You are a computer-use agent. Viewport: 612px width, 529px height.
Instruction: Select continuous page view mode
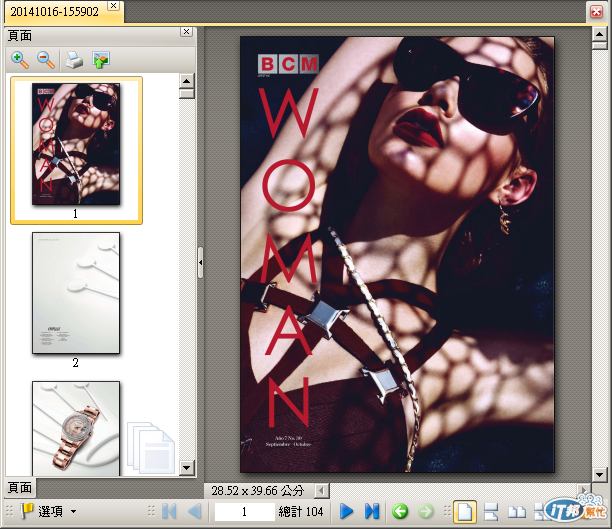click(x=491, y=511)
